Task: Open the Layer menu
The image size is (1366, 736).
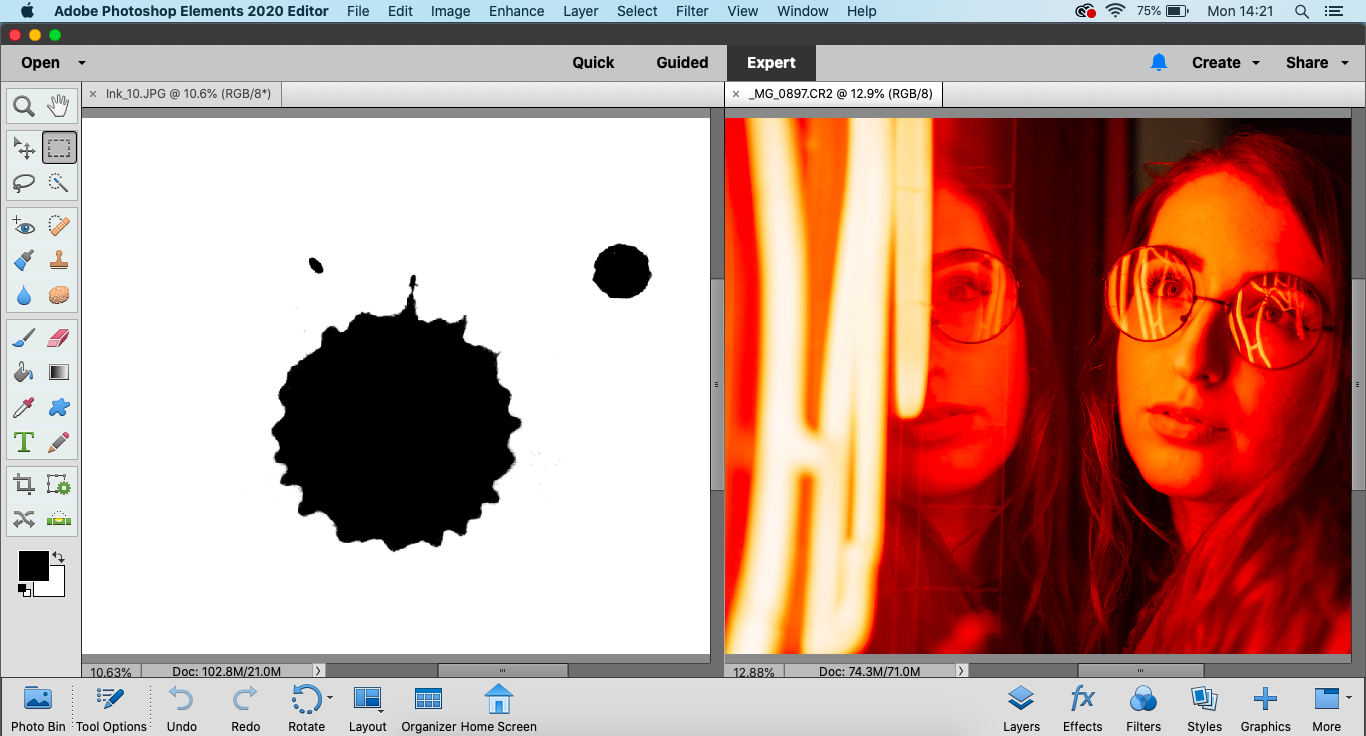Action: tap(580, 11)
